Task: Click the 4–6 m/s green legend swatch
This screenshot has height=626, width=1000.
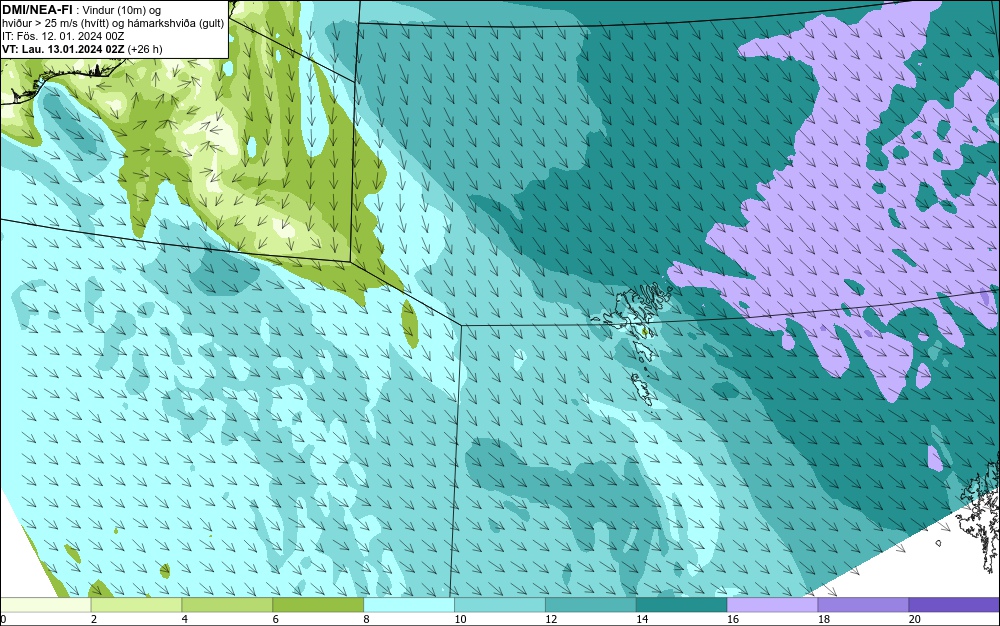Action: pyautogui.click(x=227, y=604)
